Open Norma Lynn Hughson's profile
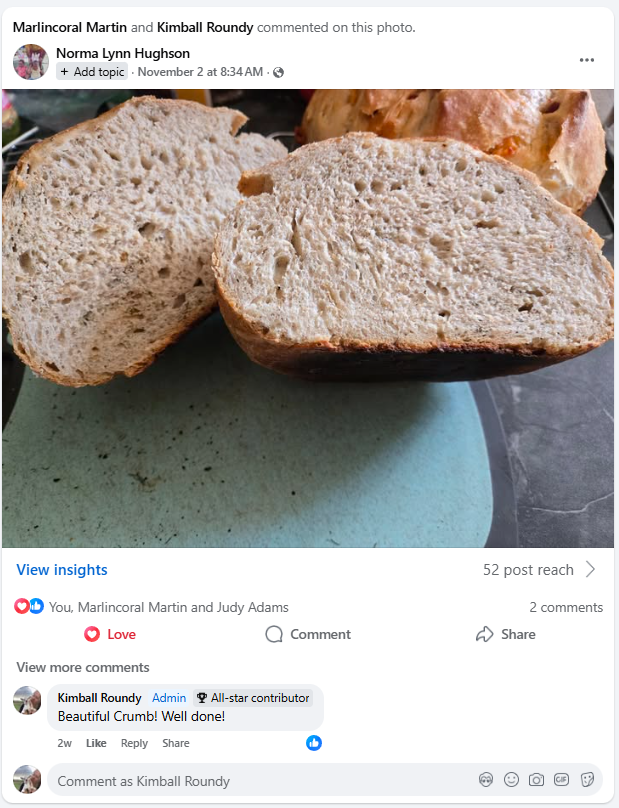This screenshot has width=619, height=808. [x=123, y=53]
